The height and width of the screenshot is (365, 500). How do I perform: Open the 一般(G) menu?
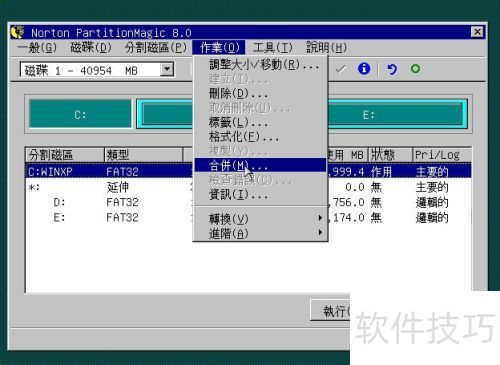click(x=37, y=48)
